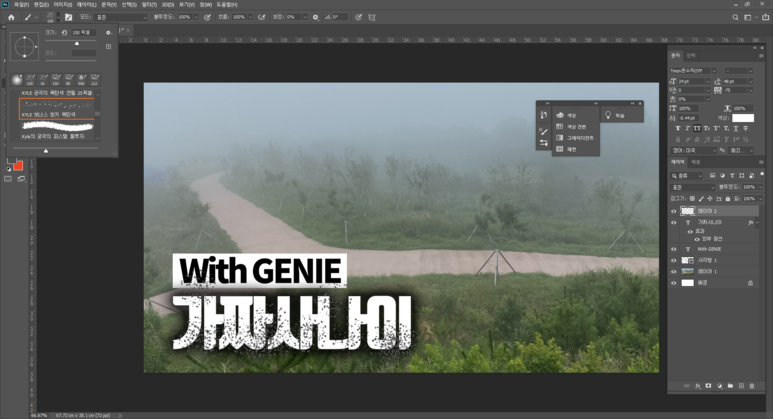Toggle pressure for opacity icon
The image size is (773, 419).
click(208, 17)
